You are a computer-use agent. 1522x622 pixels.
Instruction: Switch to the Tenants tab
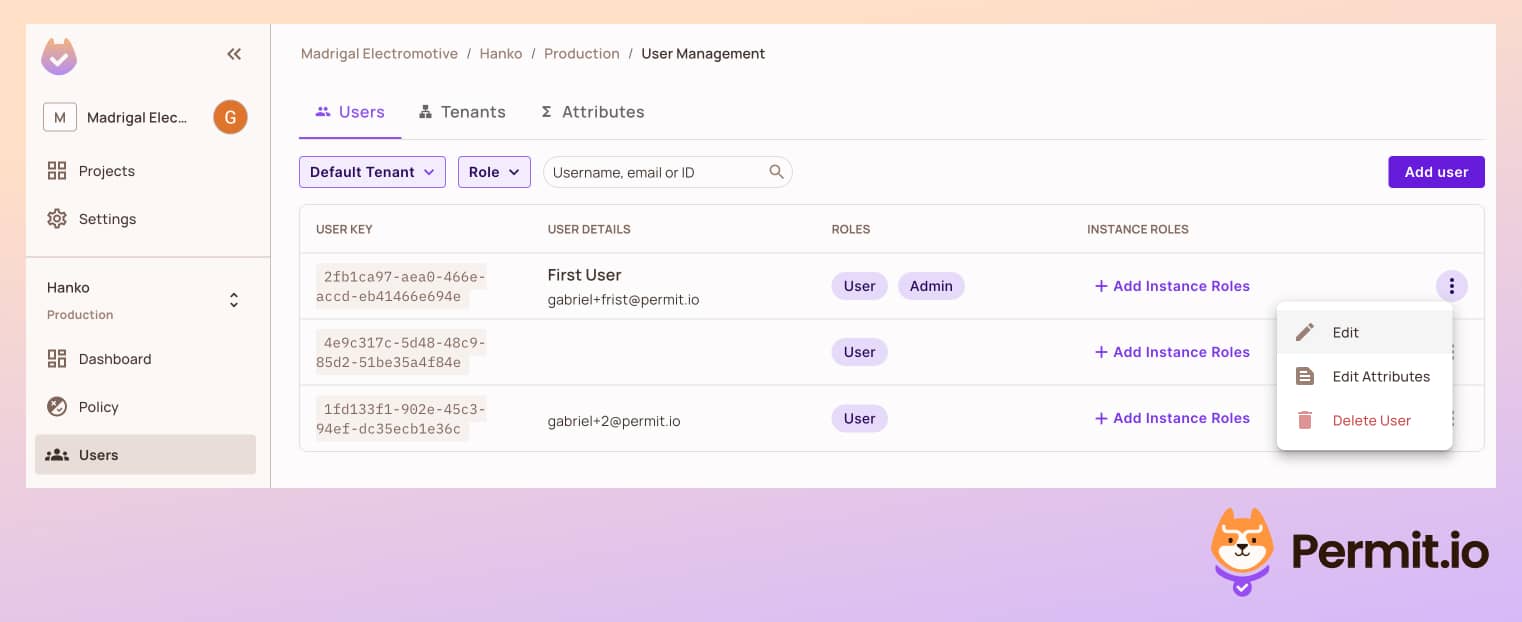coord(462,112)
